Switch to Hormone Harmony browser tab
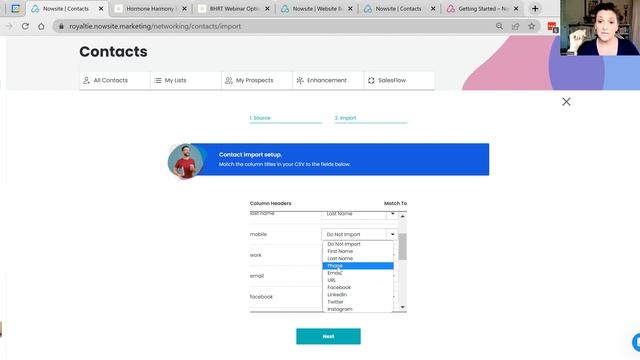This screenshot has width=640, height=360. (x=150, y=9)
